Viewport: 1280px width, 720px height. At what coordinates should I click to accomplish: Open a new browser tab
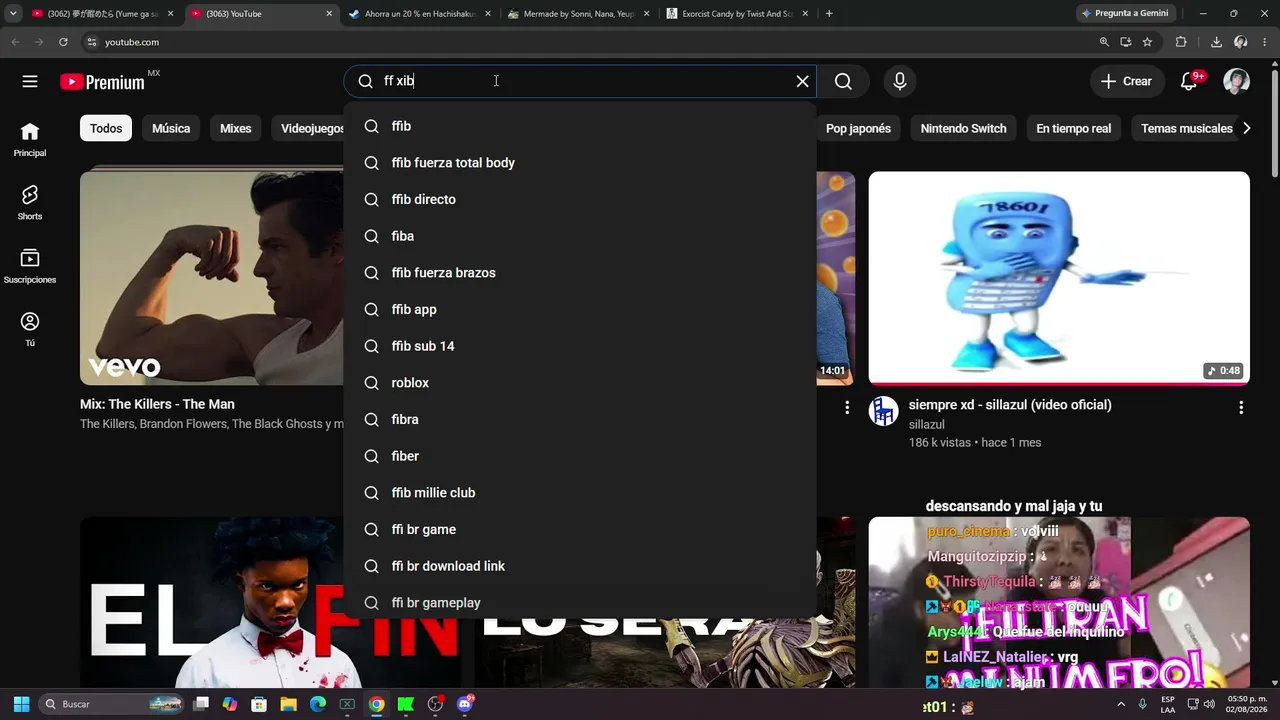pyautogui.click(x=829, y=14)
